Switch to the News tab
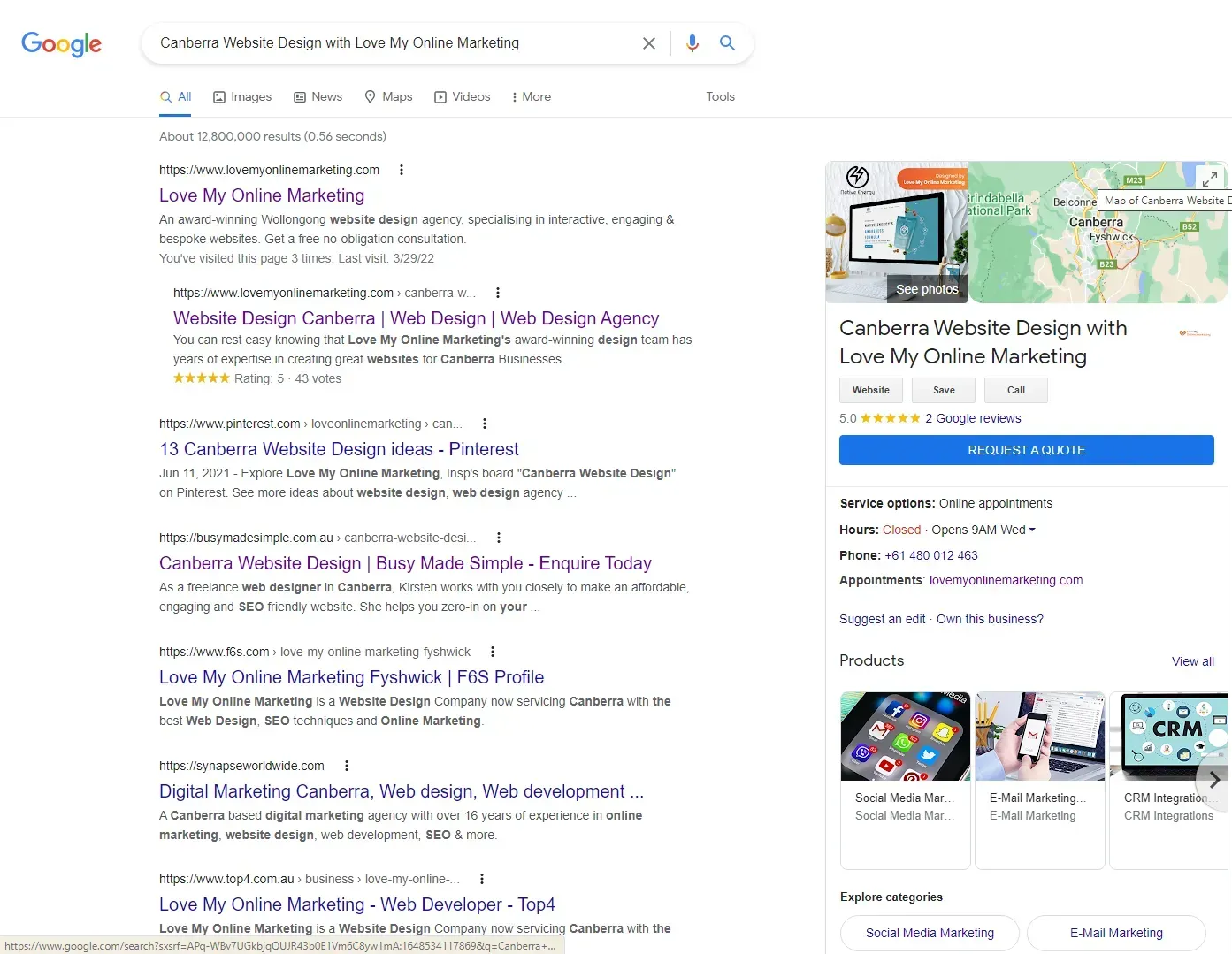 pyautogui.click(x=318, y=97)
